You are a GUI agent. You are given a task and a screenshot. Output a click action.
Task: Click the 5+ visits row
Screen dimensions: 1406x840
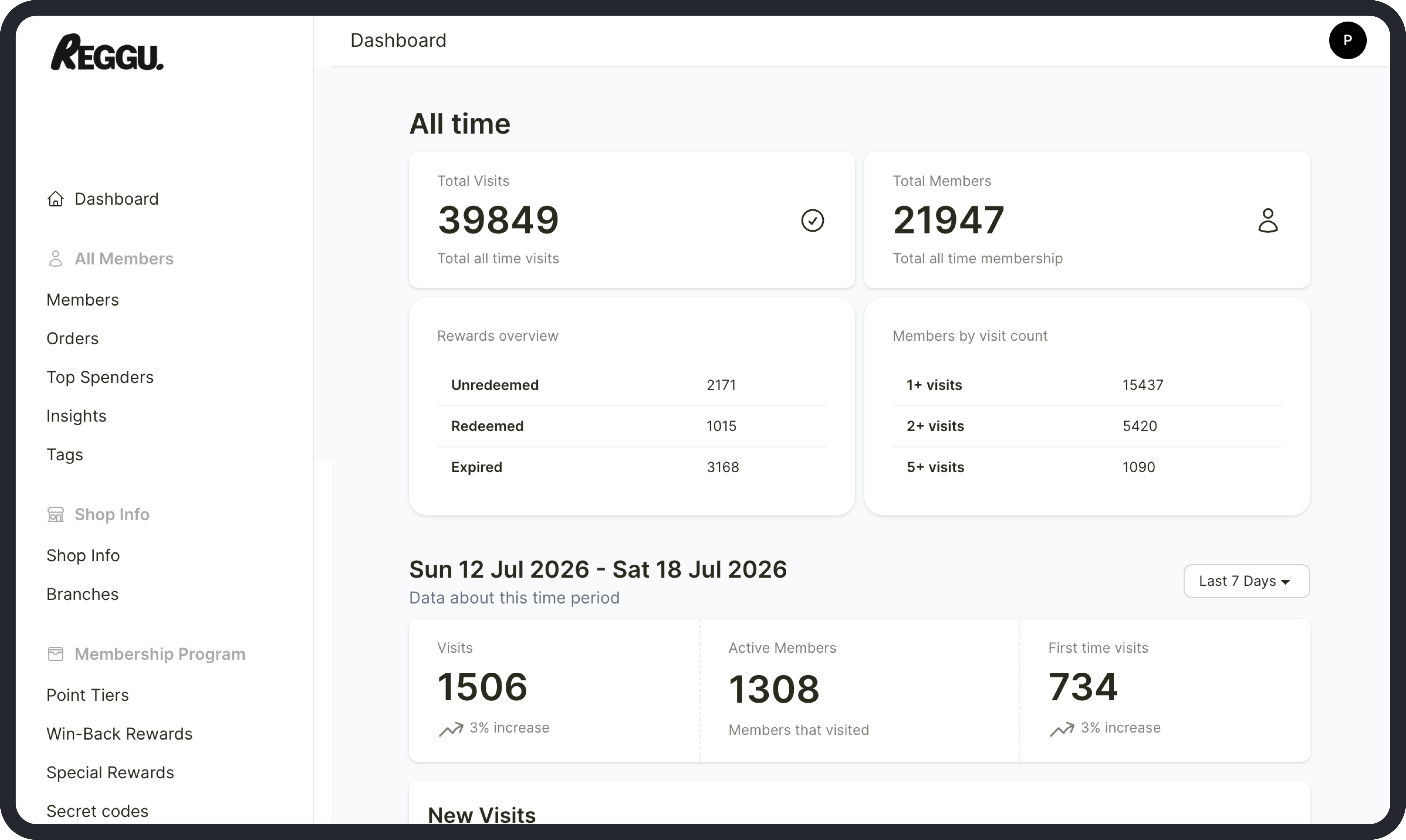(x=1087, y=467)
